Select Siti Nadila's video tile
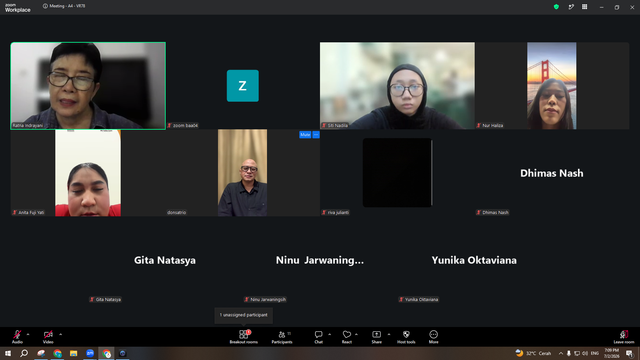 point(397,86)
